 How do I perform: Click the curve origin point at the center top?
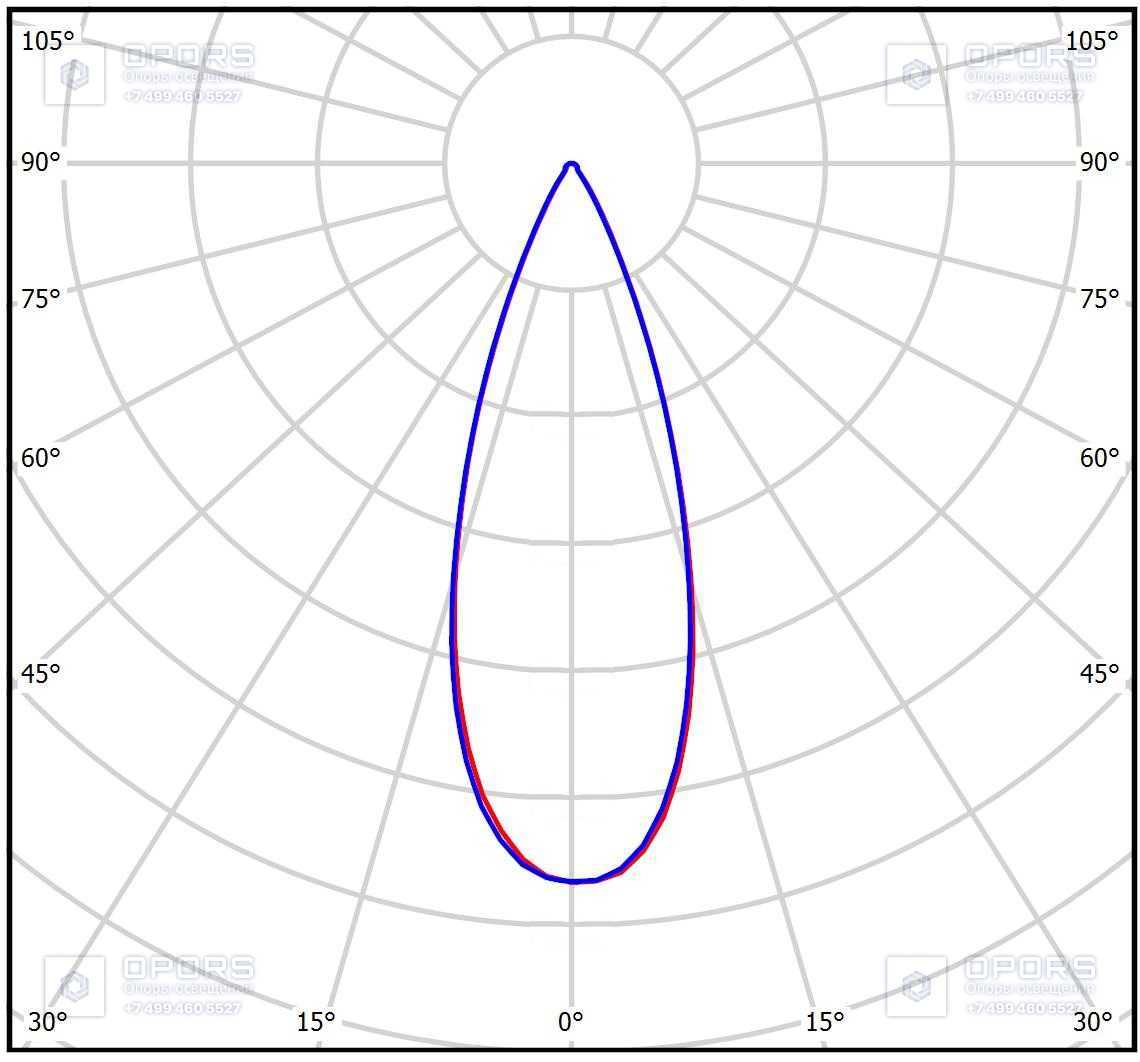[x=571, y=166]
